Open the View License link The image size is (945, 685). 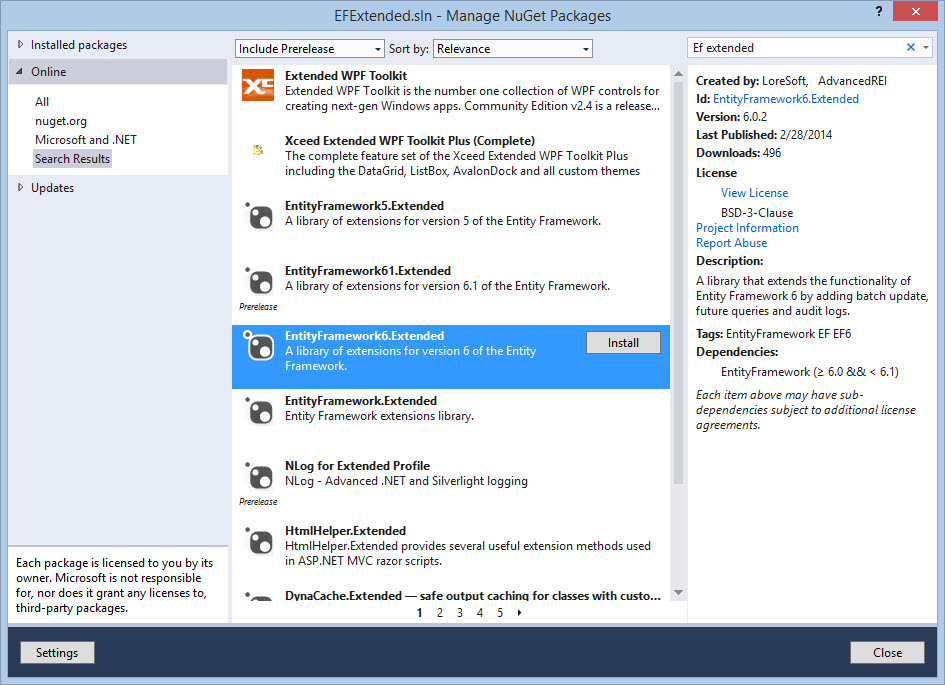(755, 193)
